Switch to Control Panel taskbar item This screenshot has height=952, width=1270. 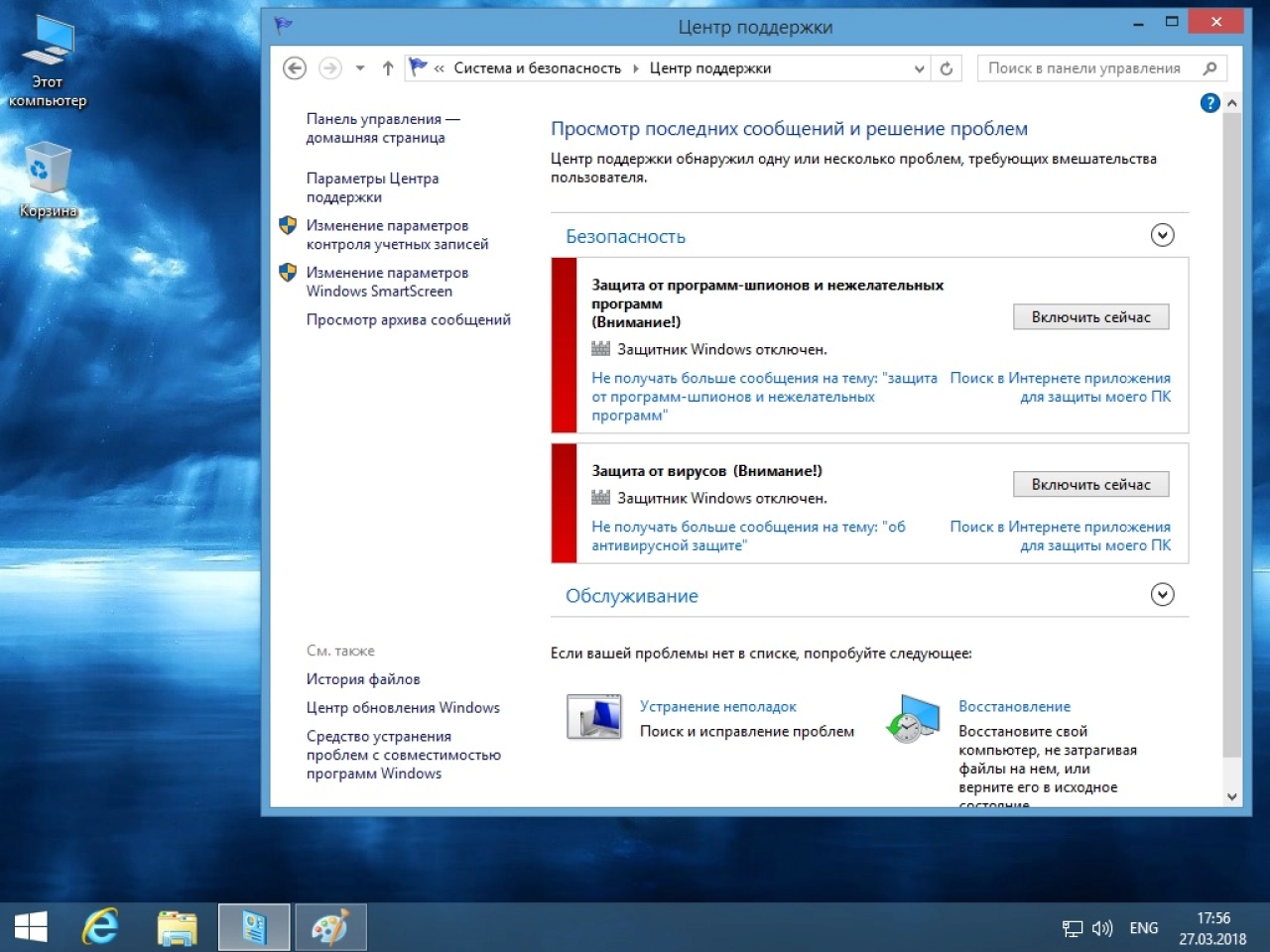[x=255, y=927]
